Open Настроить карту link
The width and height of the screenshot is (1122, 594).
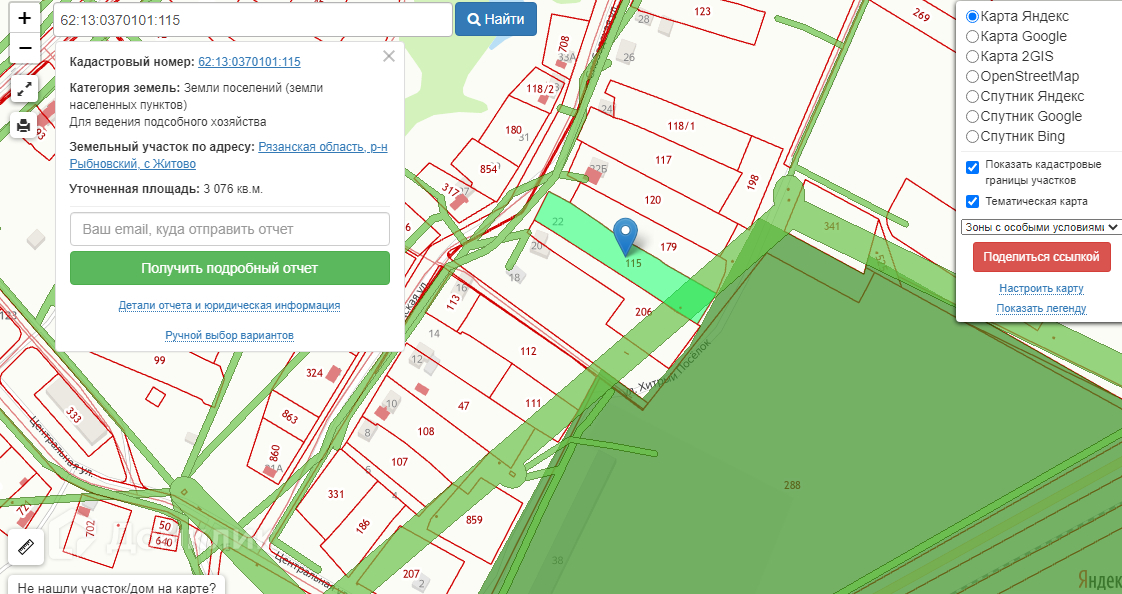click(1041, 288)
